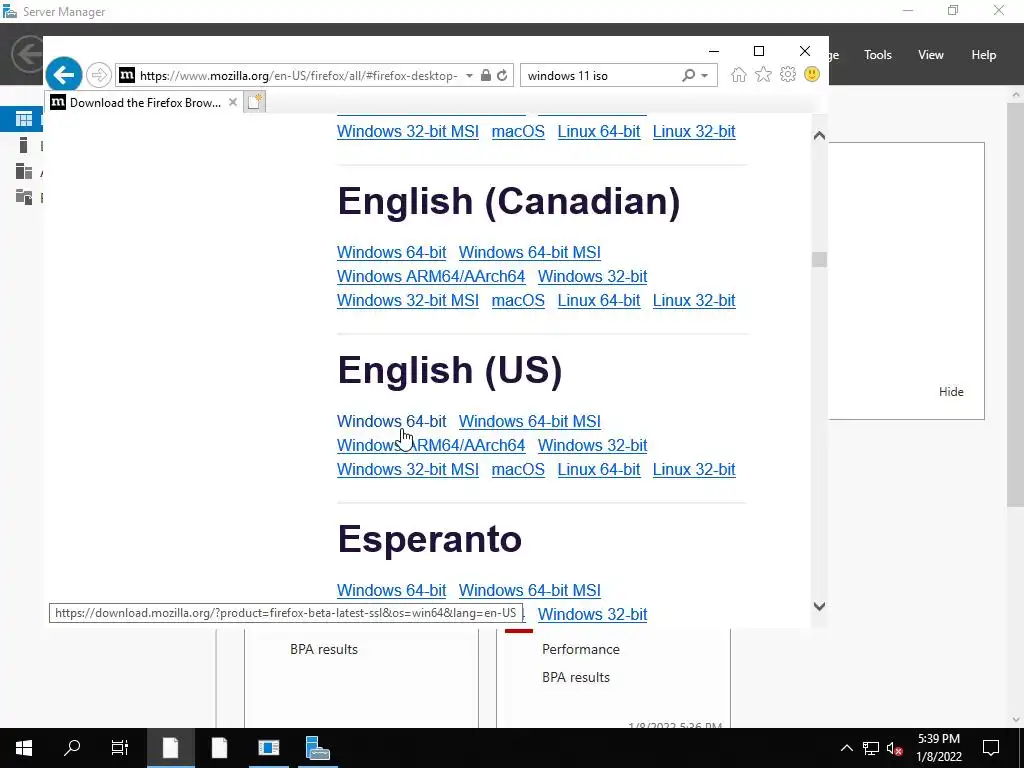1024x768 pixels.
Task: Click the browser vertical scrollbar thumb
Action: (x=820, y=259)
